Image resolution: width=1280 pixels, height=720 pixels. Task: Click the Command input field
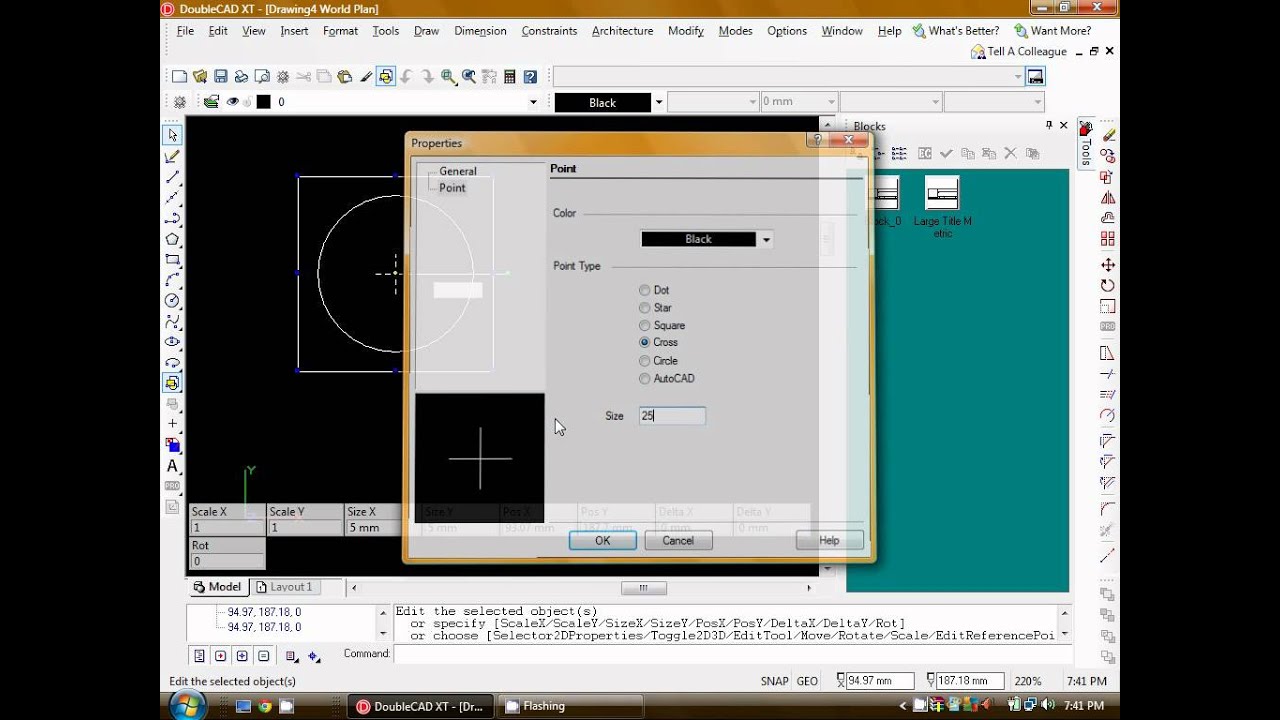pos(733,654)
